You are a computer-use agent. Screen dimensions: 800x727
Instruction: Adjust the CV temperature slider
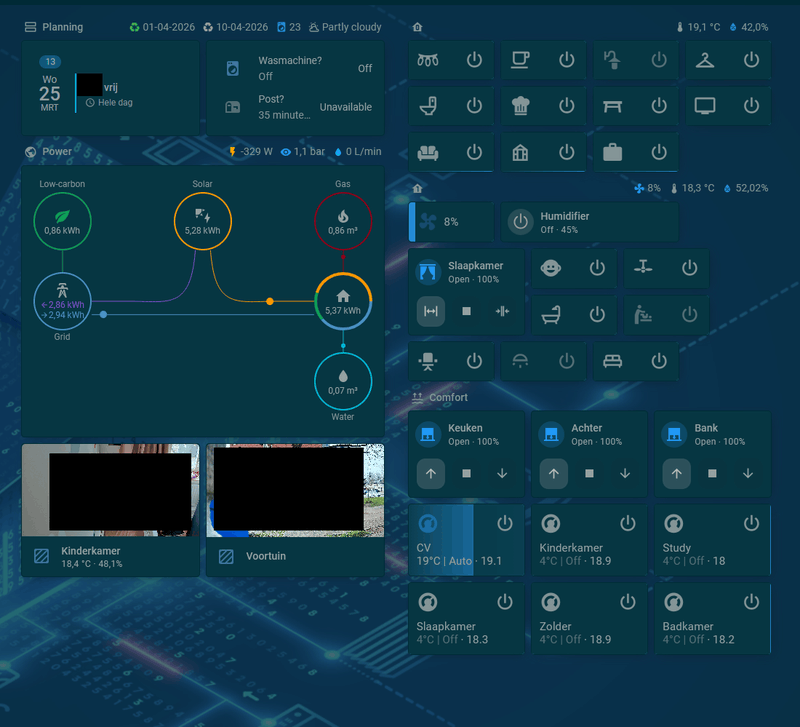[466, 540]
